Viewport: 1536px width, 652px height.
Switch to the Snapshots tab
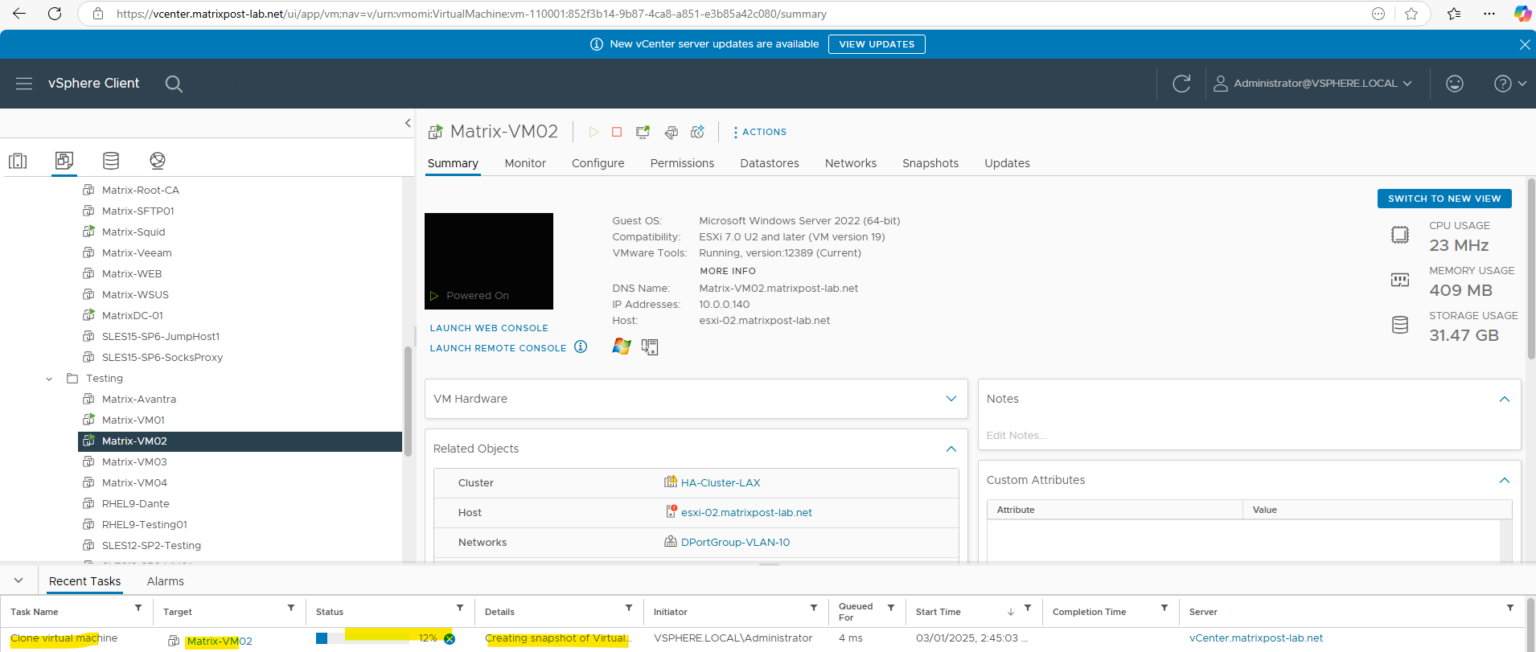pos(930,163)
